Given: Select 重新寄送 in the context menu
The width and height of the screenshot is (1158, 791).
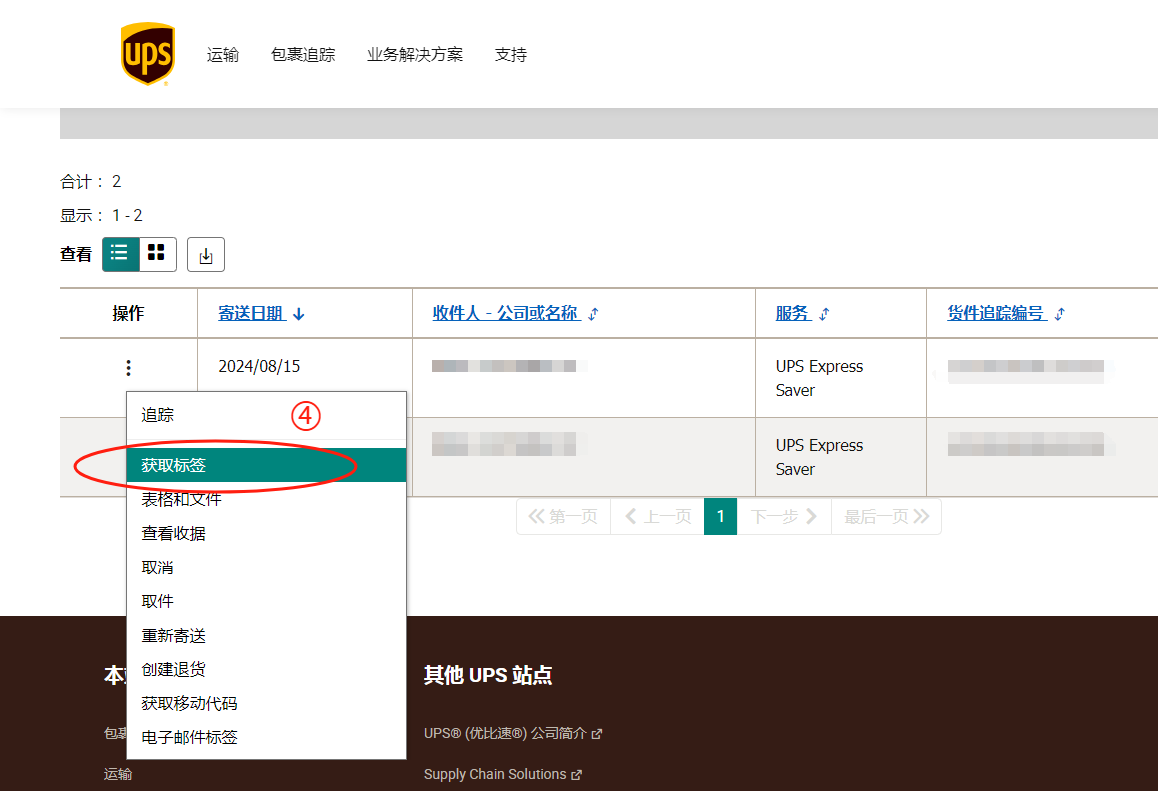Looking at the screenshot, I should 267,635.
